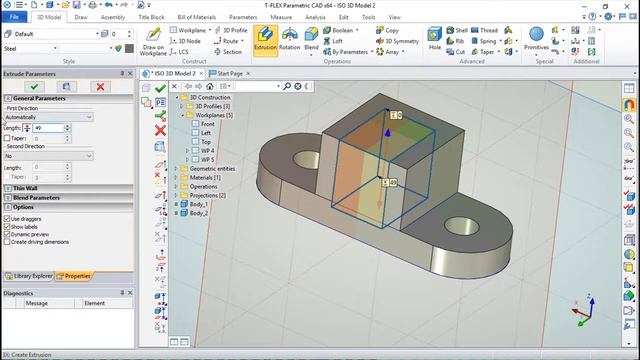Open the Second Direction No dropdown
Screen dimensions: 640x360
pyautogui.click(x=48, y=156)
